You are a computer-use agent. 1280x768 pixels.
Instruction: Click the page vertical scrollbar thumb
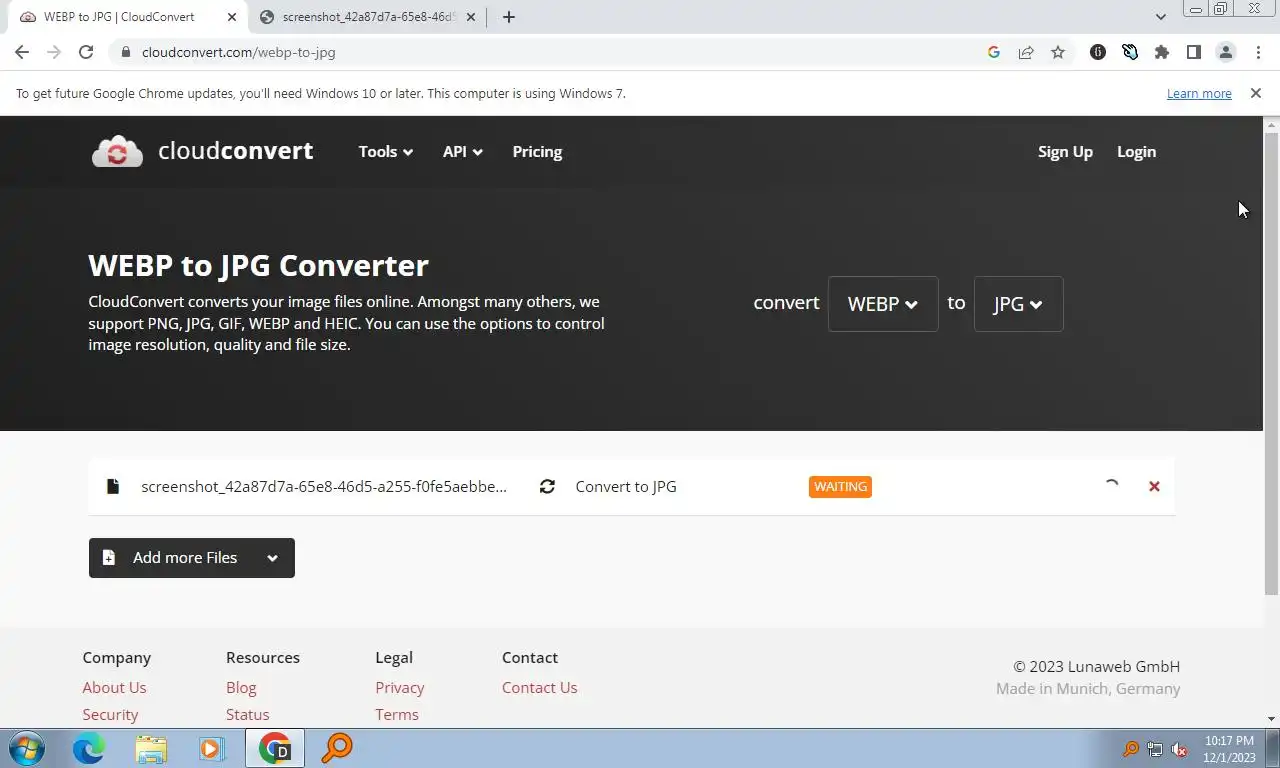pos(1271,364)
